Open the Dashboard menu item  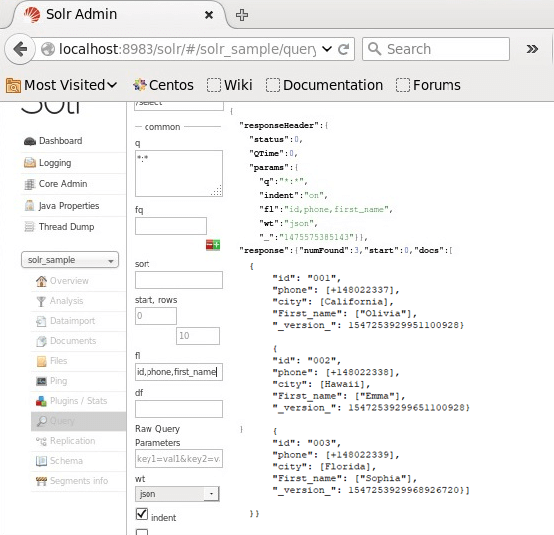(60, 141)
